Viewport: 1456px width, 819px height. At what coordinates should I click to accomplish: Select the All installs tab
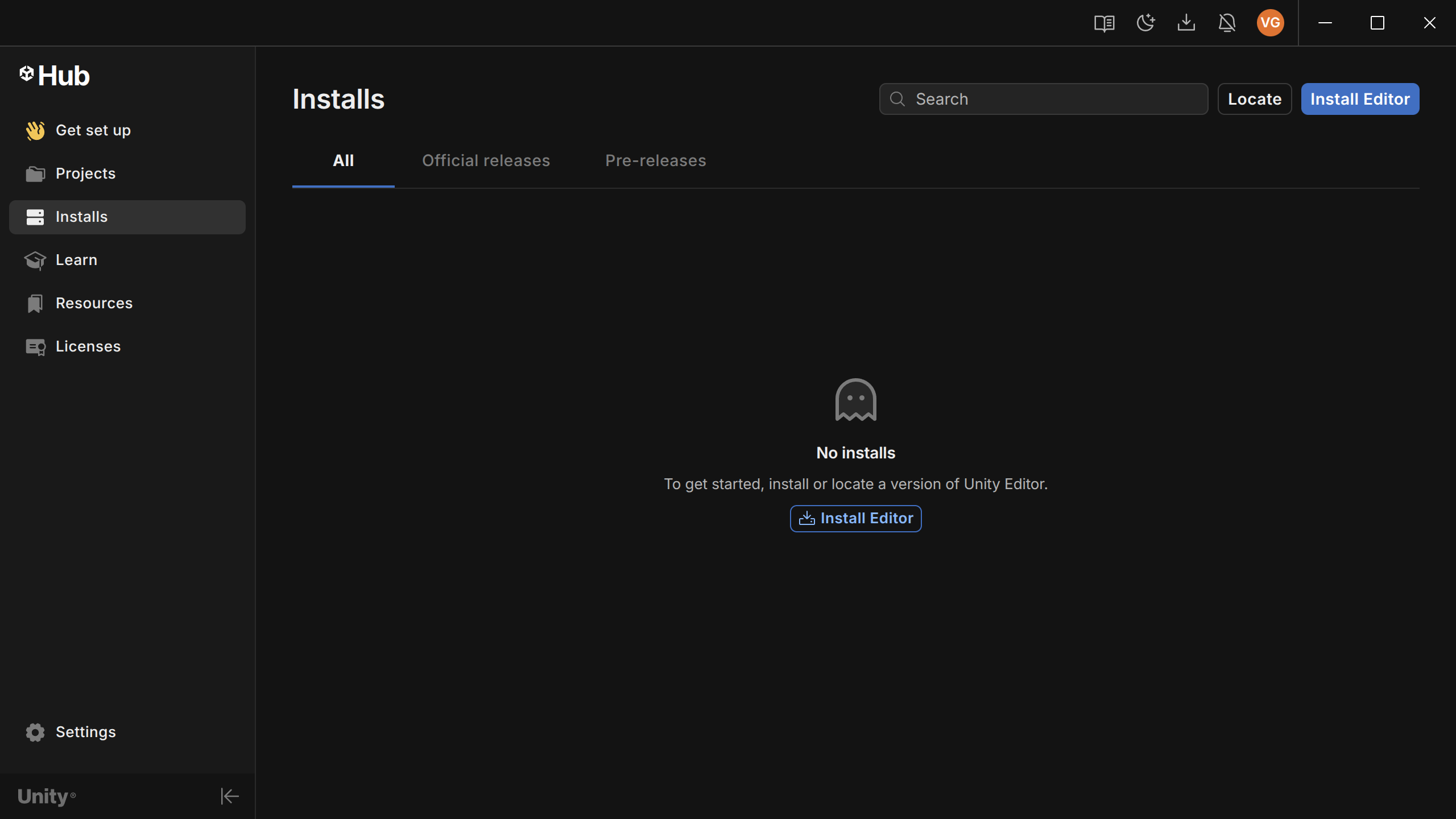point(343,161)
